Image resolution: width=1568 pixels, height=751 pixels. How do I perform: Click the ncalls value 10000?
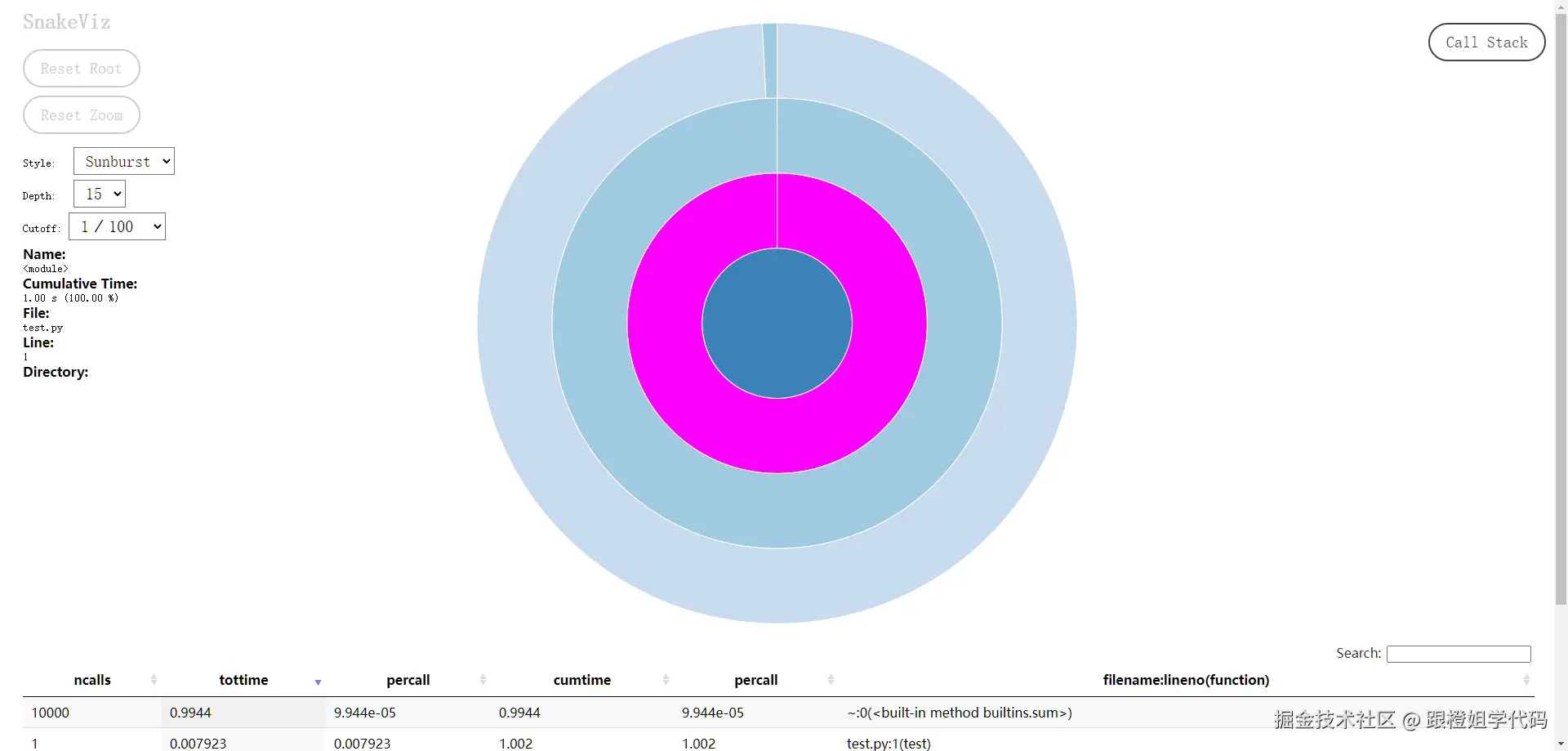click(x=51, y=713)
